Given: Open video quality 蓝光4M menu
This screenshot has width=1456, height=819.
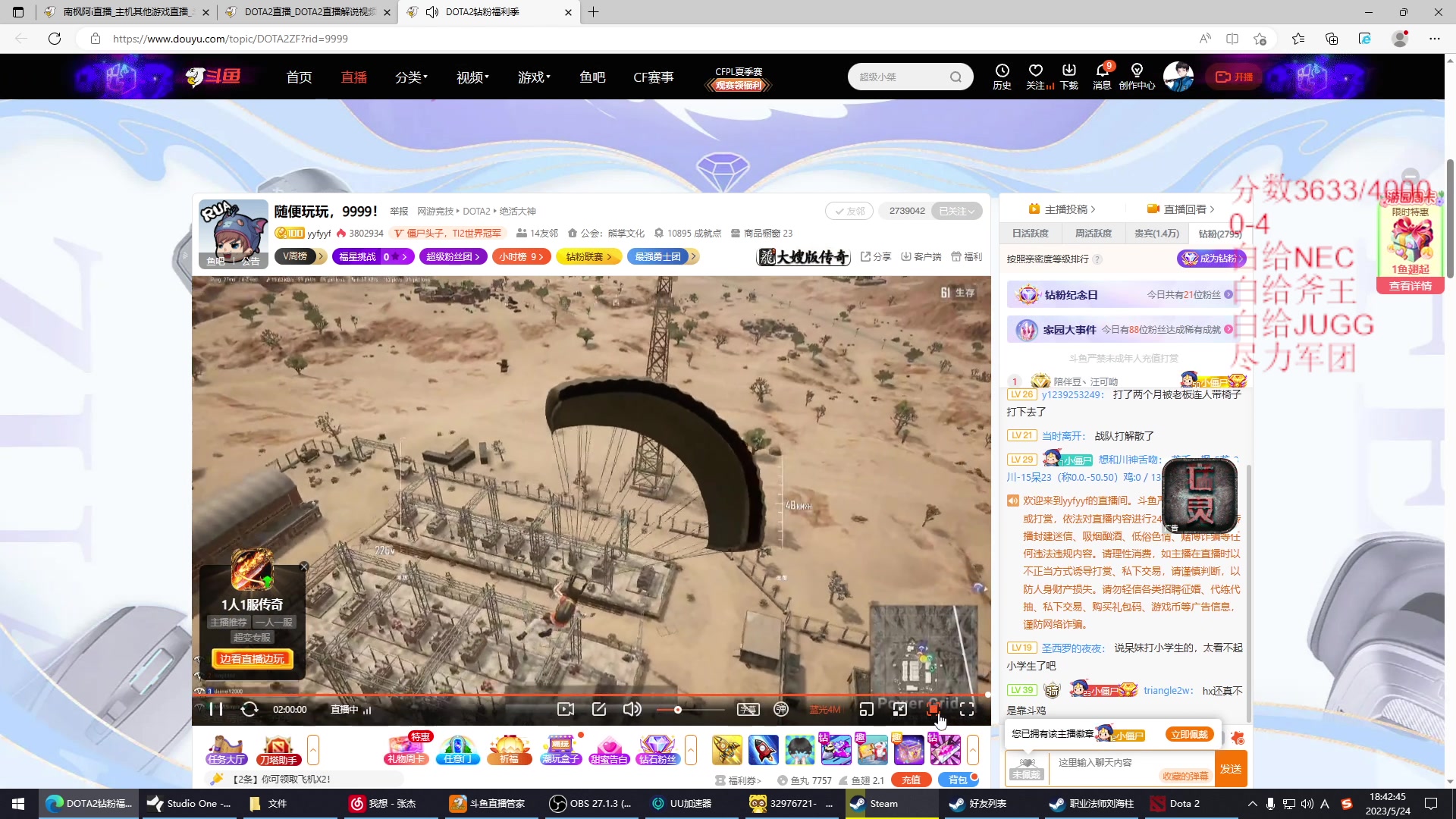Looking at the screenshot, I should [824, 710].
